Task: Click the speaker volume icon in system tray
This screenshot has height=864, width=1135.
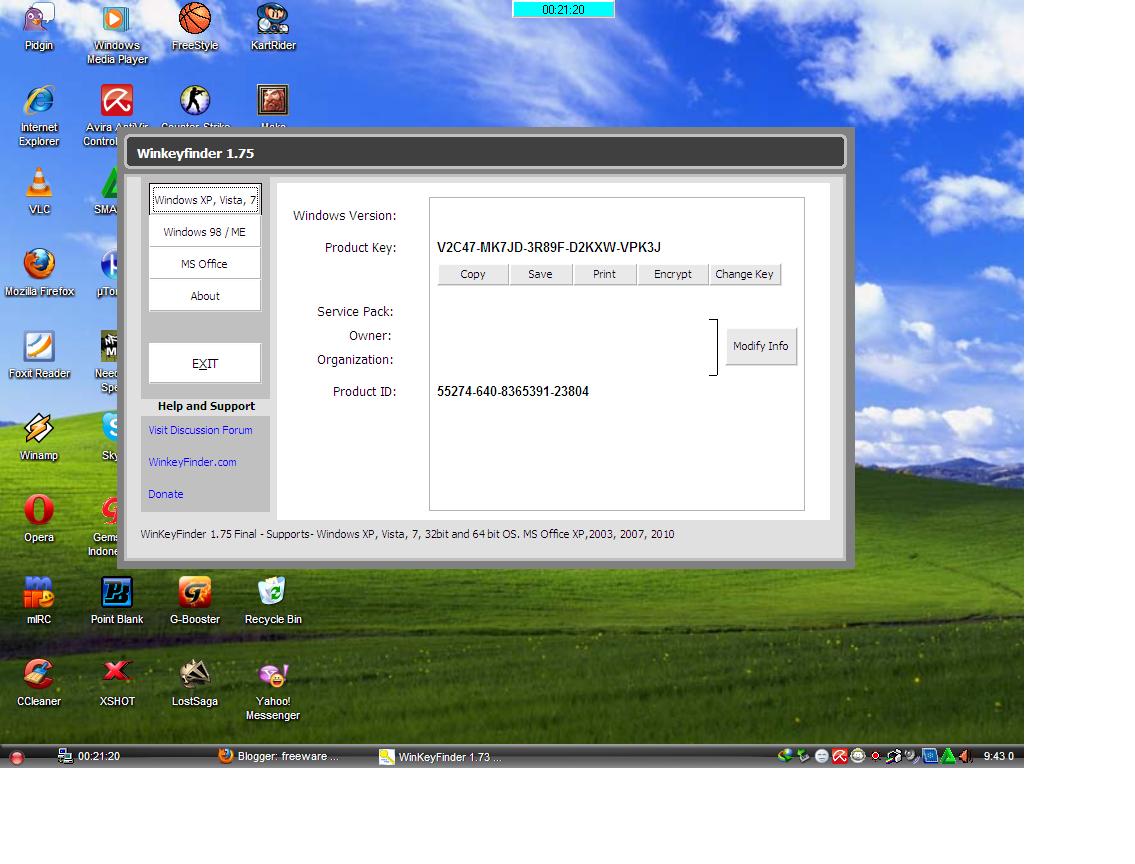Action: pyautogui.click(x=965, y=756)
